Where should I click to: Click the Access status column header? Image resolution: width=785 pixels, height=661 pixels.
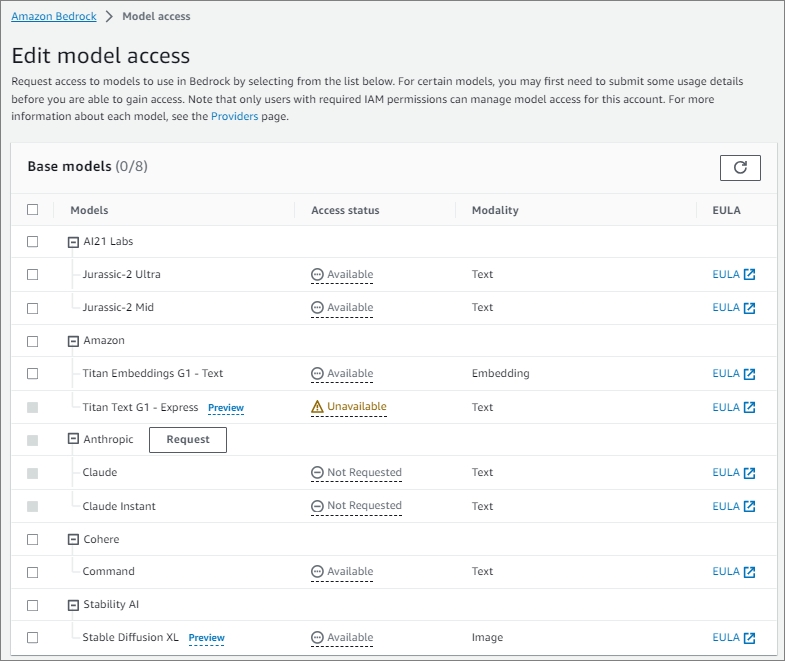[345, 210]
